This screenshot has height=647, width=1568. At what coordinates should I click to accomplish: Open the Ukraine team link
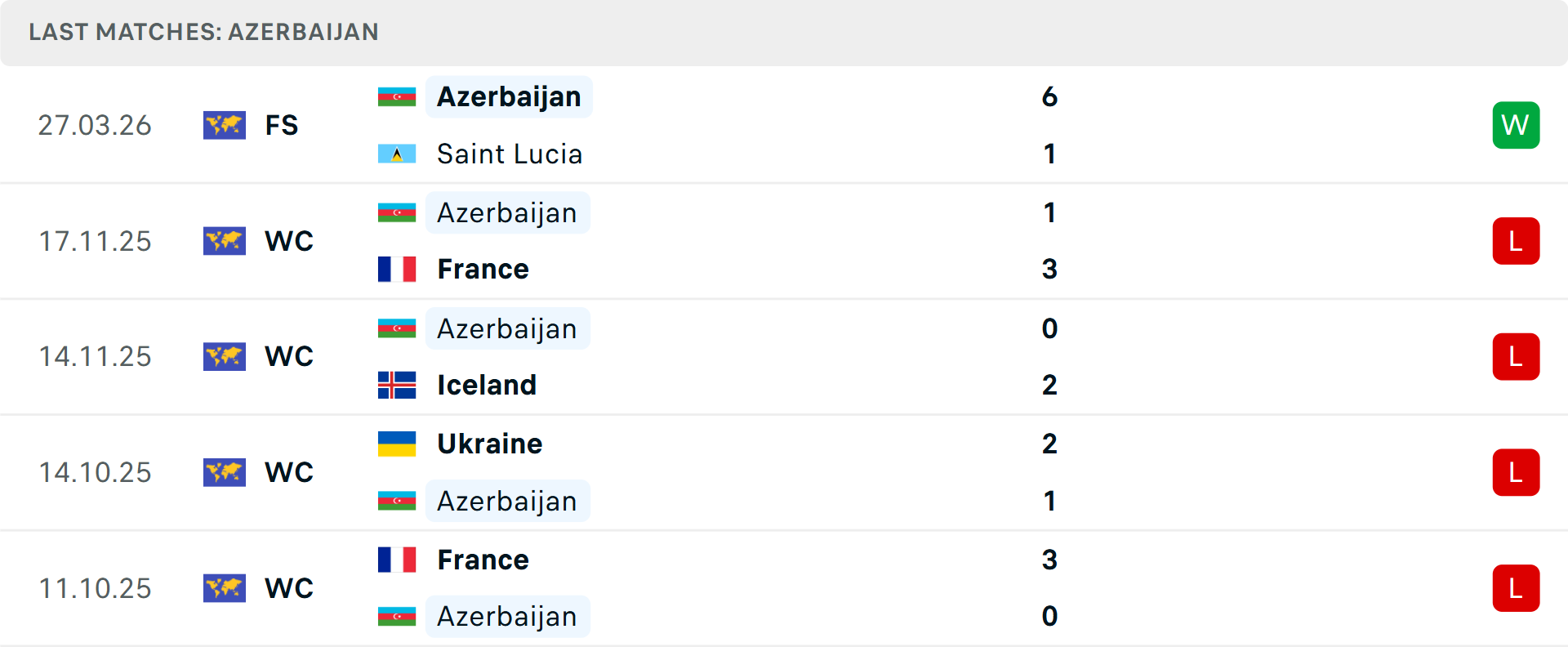coord(489,444)
